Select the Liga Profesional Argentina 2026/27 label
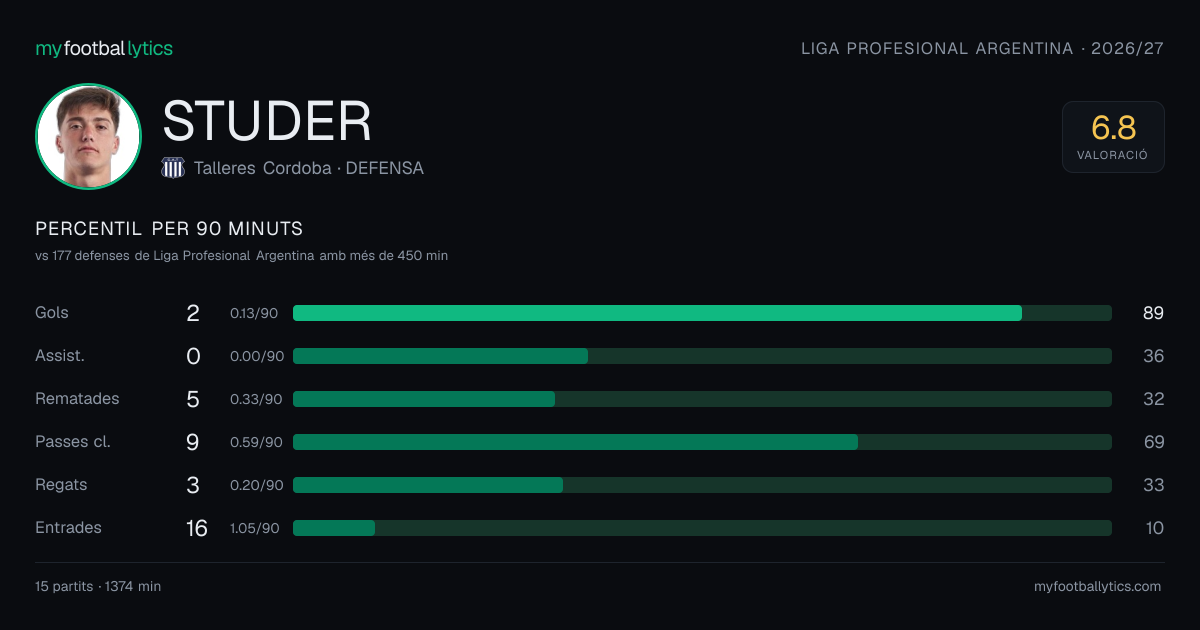 click(x=982, y=48)
